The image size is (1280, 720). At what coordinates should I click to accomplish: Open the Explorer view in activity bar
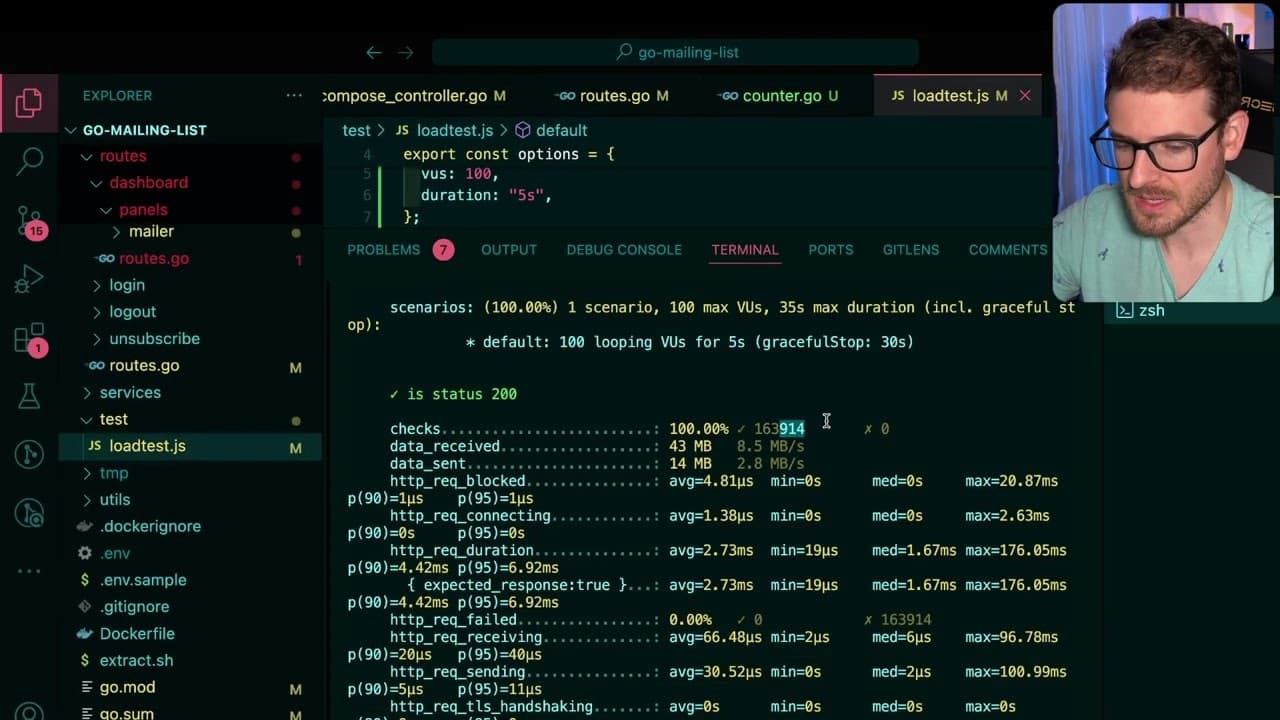click(29, 101)
